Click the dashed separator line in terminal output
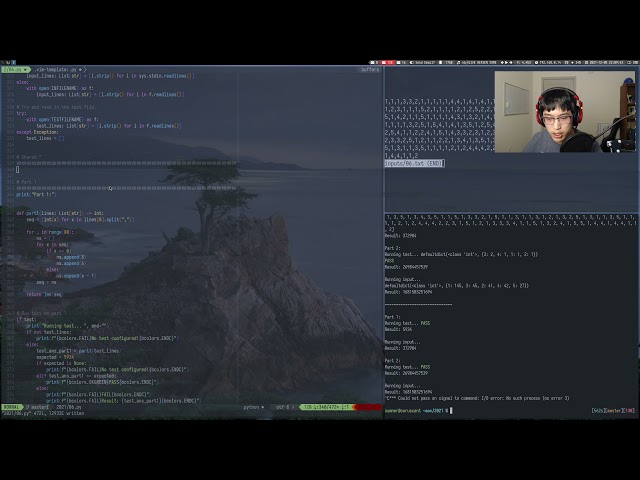 tap(418, 304)
